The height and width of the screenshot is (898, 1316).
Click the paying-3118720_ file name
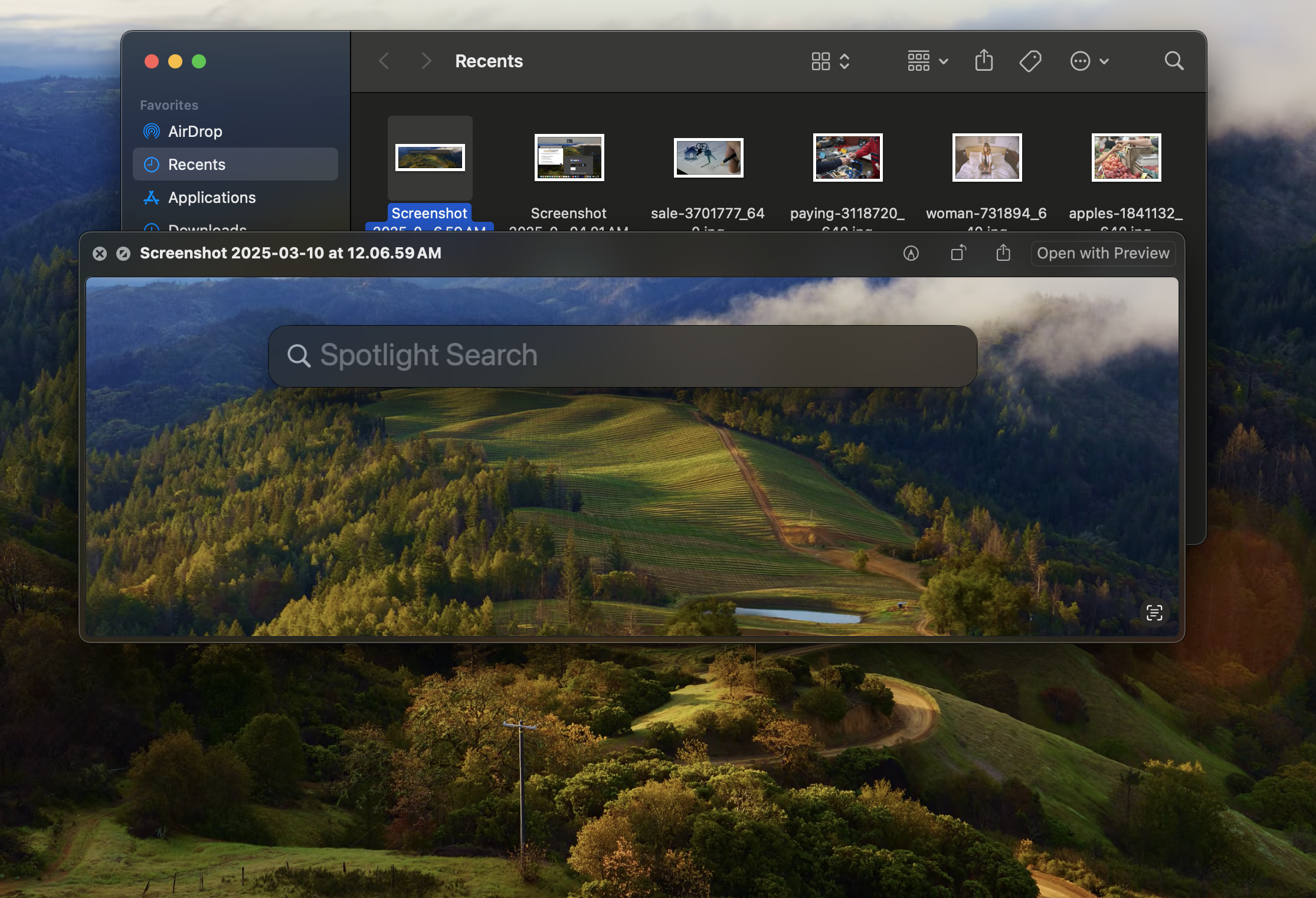(847, 213)
